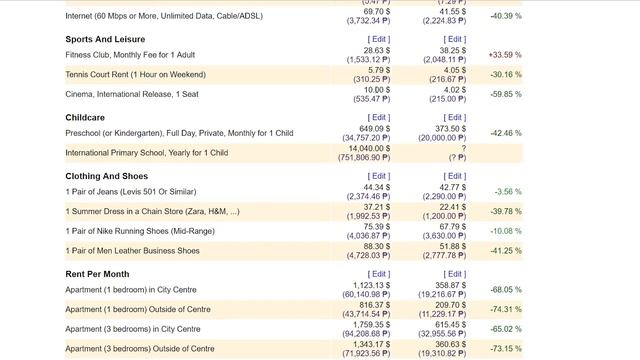Click Fitness Club difference +33.59 %

505,55
